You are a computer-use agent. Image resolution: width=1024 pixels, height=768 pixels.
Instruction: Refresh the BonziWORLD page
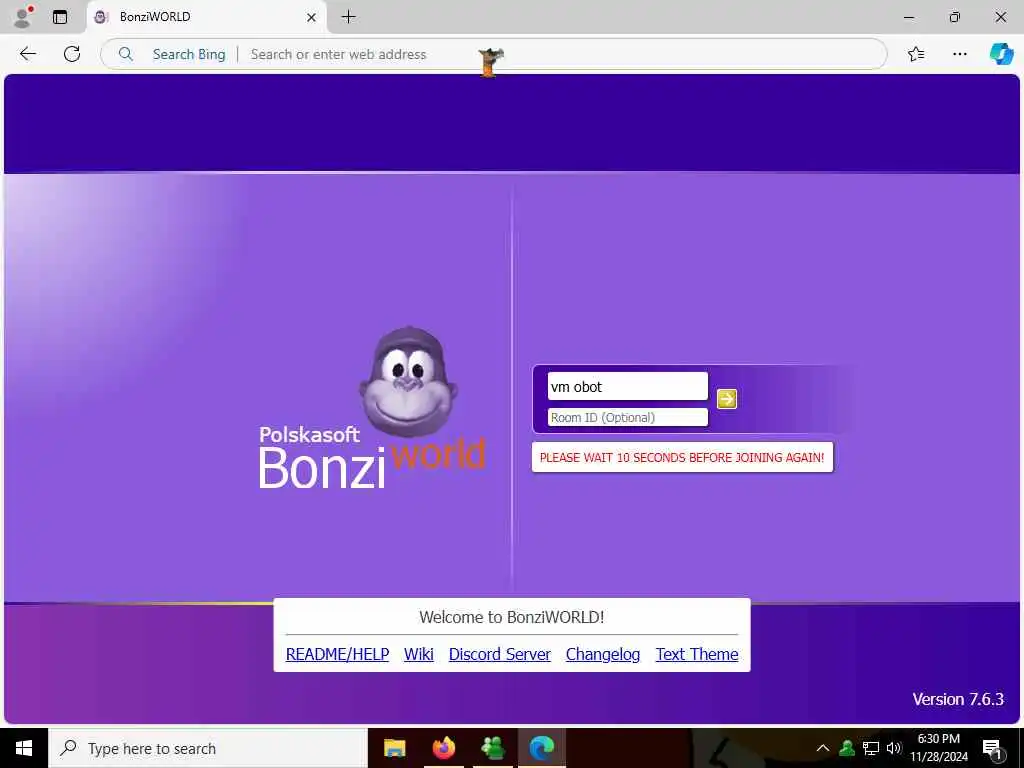pyautogui.click(x=72, y=54)
